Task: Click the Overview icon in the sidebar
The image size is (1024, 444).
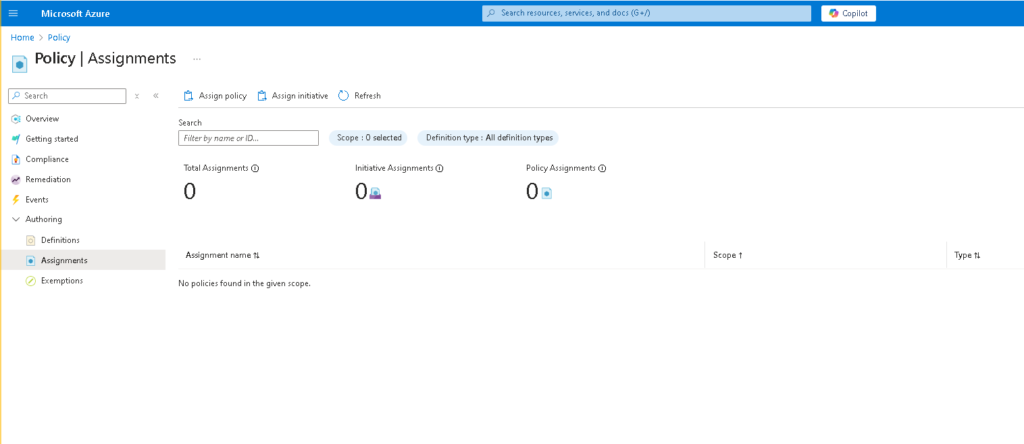Action: pos(16,119)
